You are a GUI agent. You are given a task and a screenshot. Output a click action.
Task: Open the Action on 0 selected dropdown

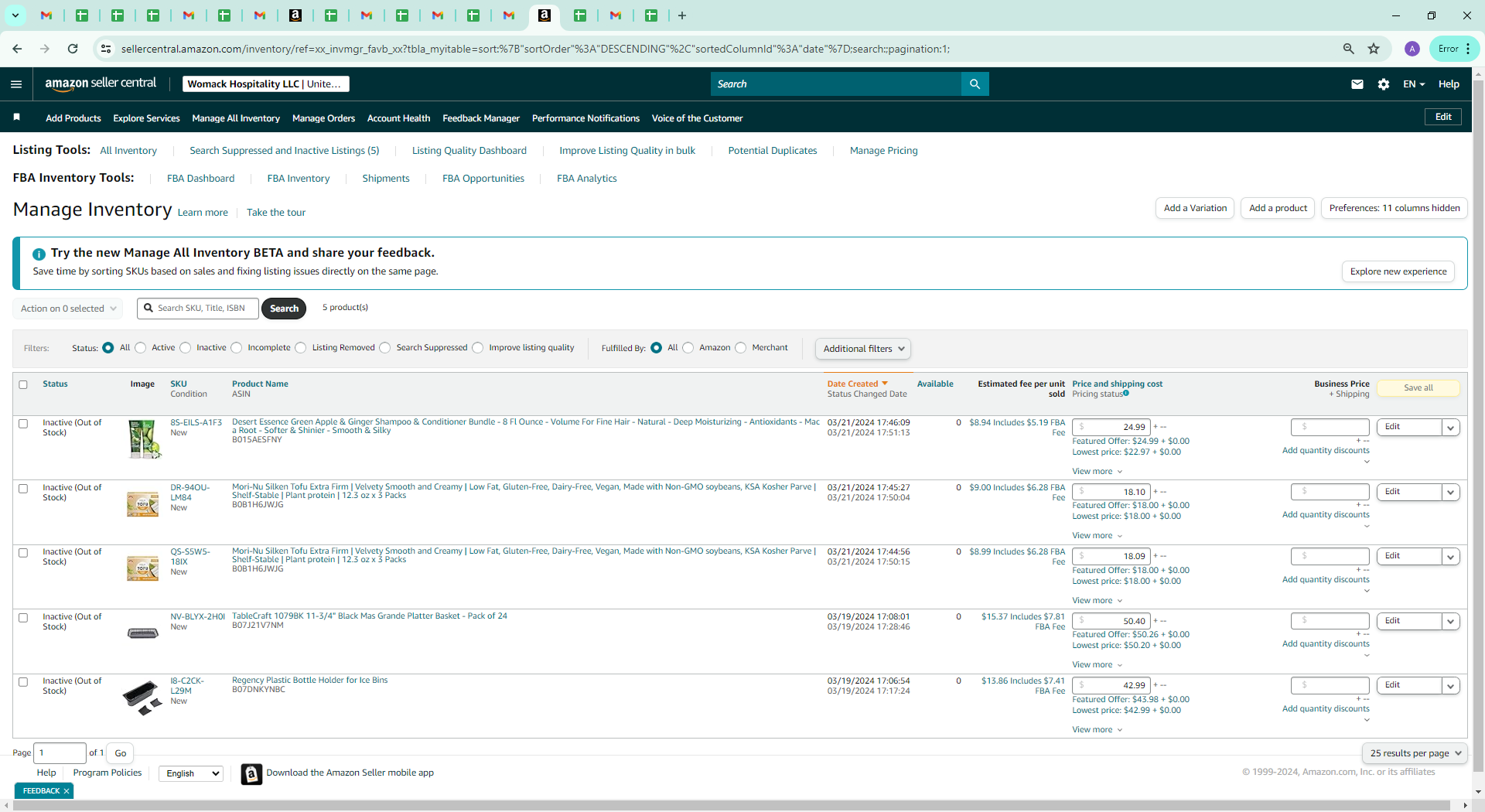68,309
